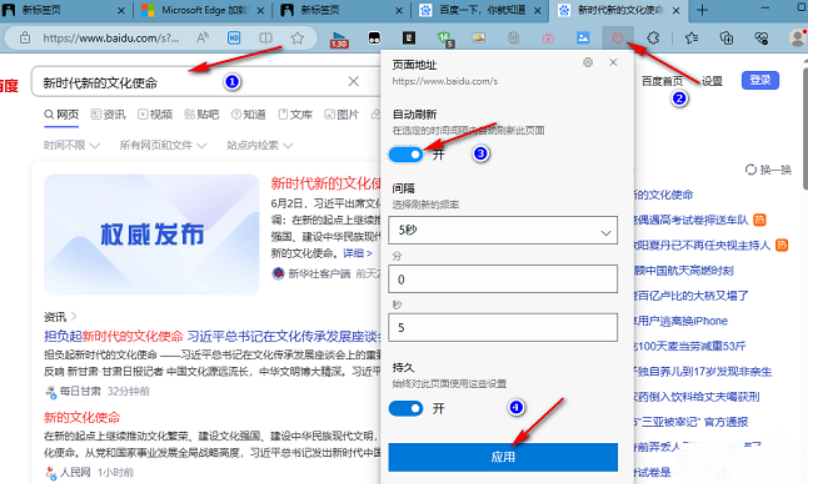Image resolution: width=813 pixels, height=484 pixels.
Task: Expand the 资讯 section chevron
Action: [x=74, y=316]
